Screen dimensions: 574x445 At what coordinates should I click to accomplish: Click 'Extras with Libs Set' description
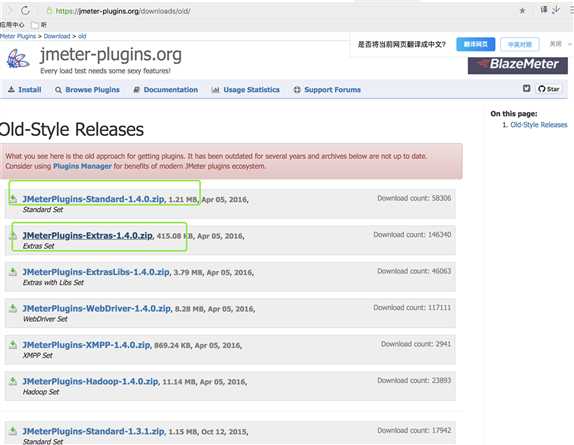click(x=53, y=283)
